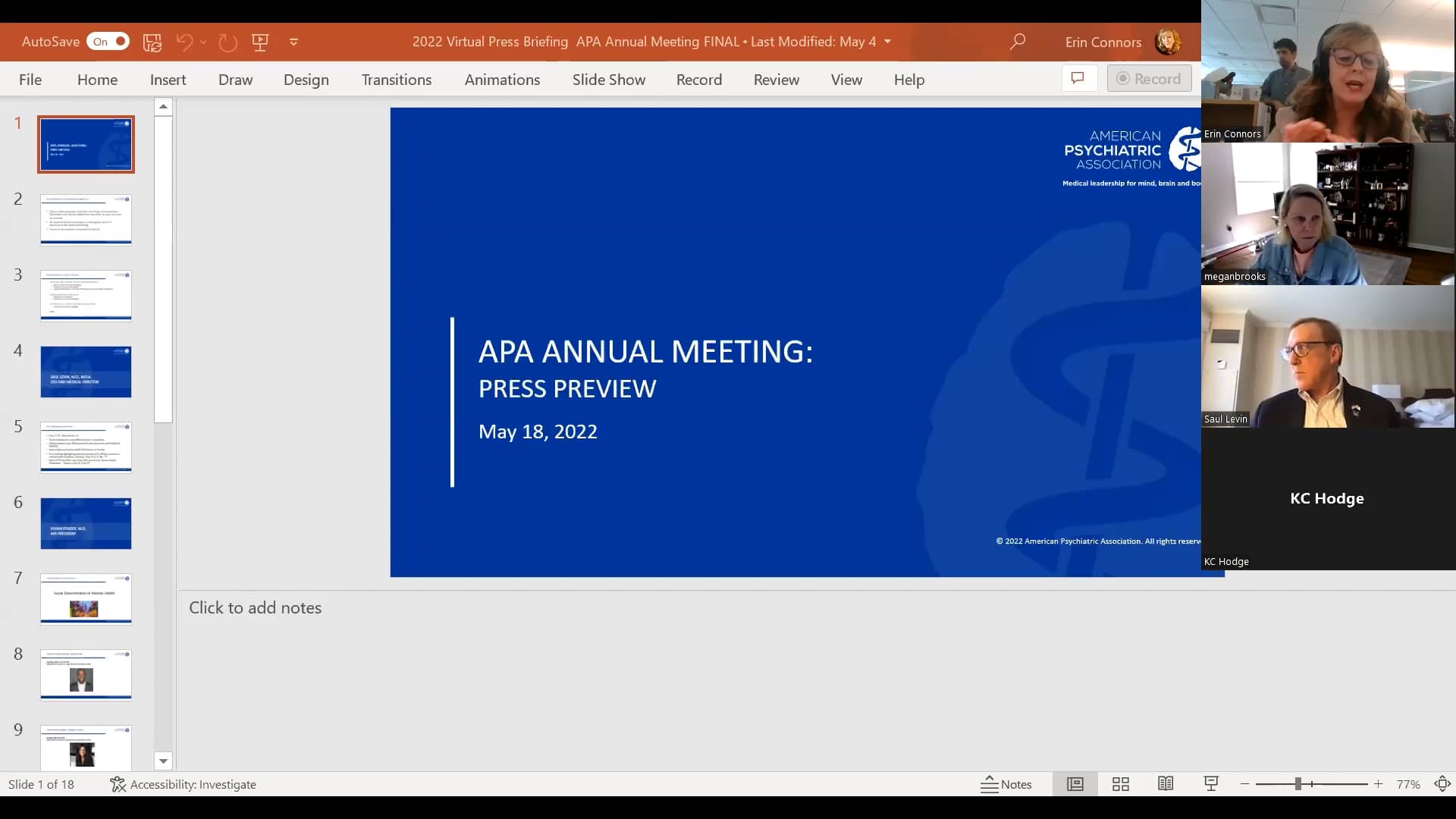Click Erin Connors video tile

(1328, 71)
